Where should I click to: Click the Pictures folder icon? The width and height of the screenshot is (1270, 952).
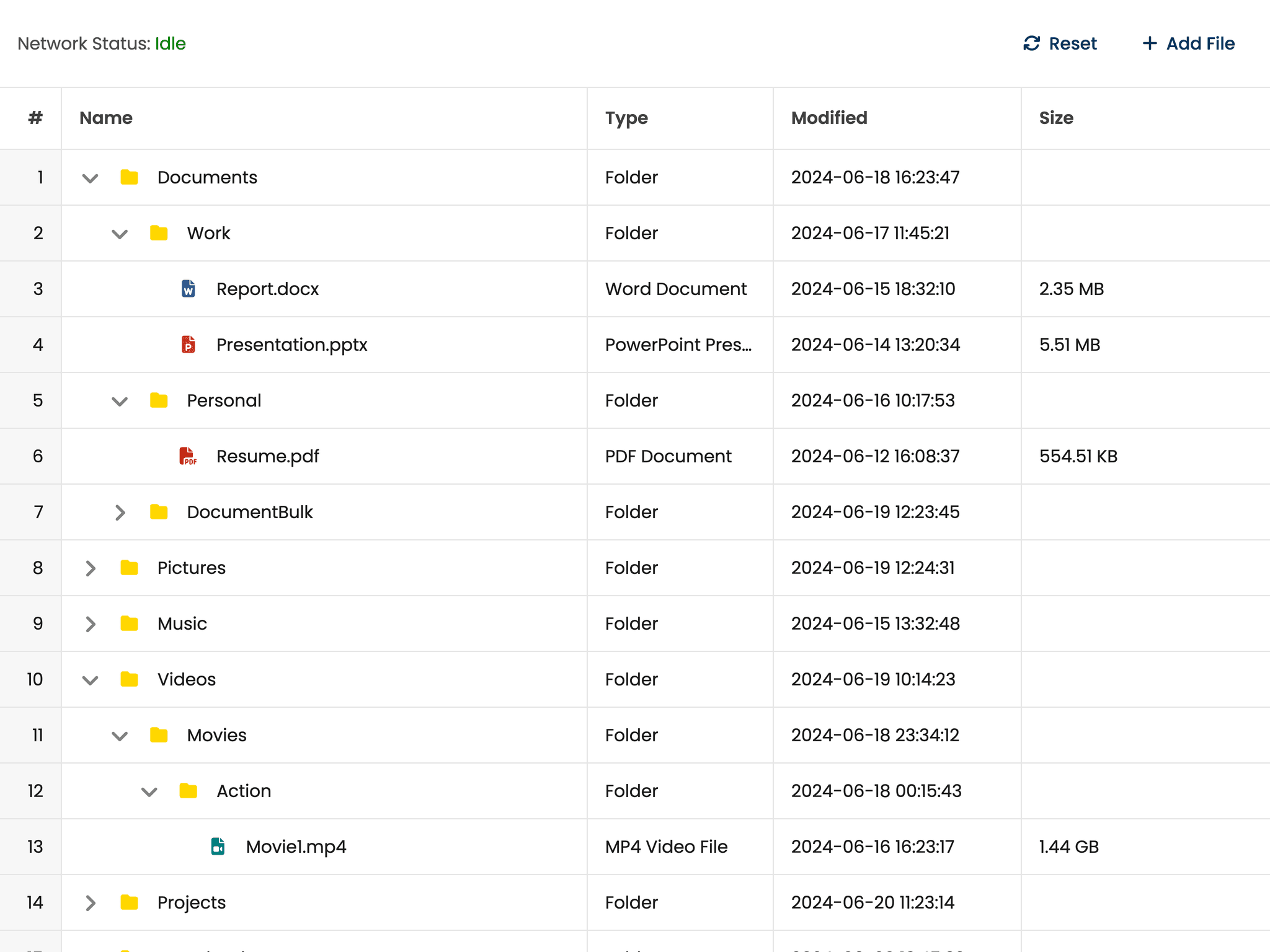pyautogui.click(x=129, y=568)
